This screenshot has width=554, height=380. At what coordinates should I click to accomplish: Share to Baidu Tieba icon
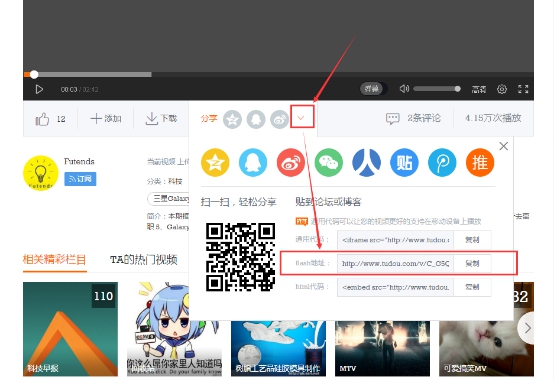point(404,163)
